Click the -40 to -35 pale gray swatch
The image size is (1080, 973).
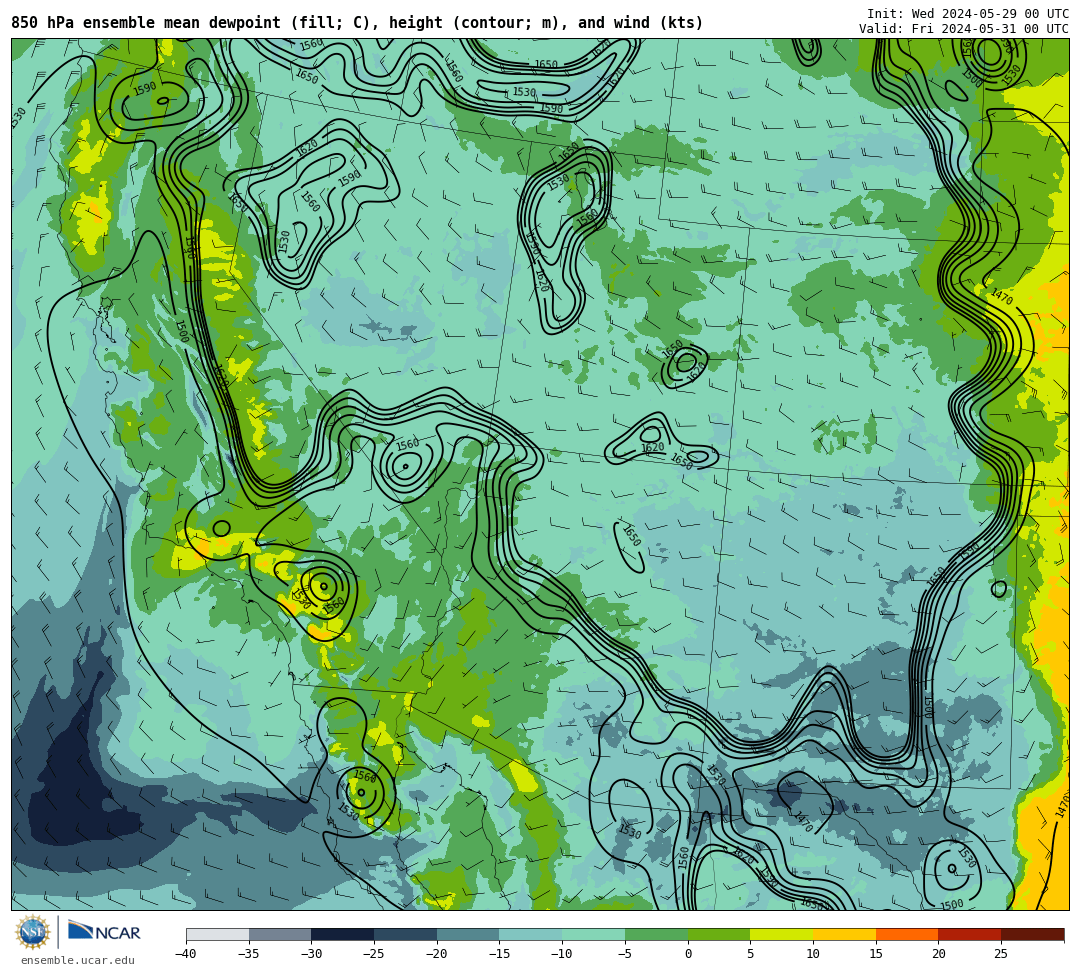(218, 934)
